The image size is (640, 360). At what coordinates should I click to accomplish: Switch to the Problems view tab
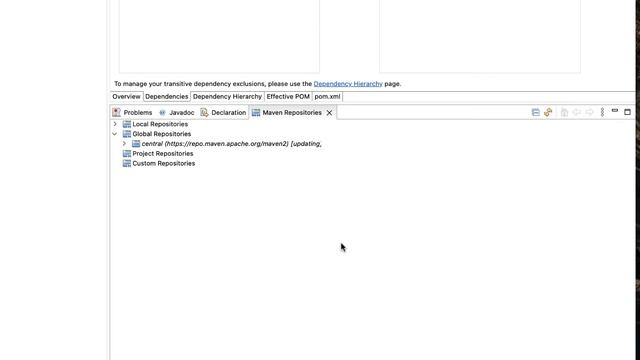[132, 113]
